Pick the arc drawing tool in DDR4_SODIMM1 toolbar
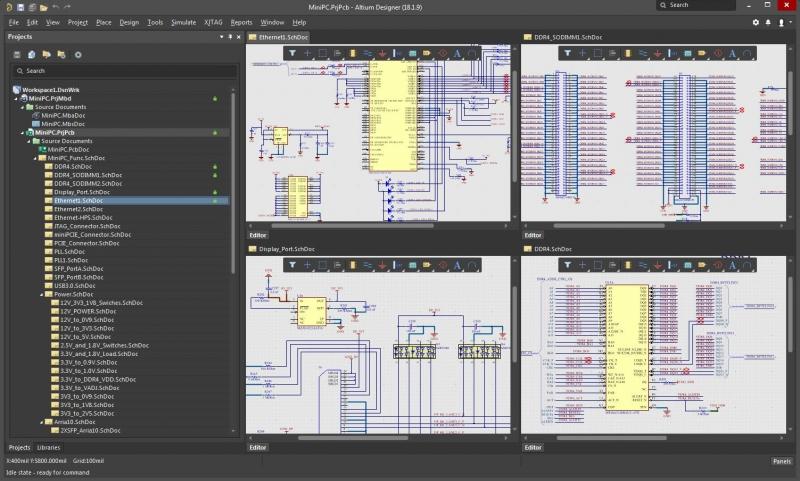Screen dimensions: 800x481 747,53
